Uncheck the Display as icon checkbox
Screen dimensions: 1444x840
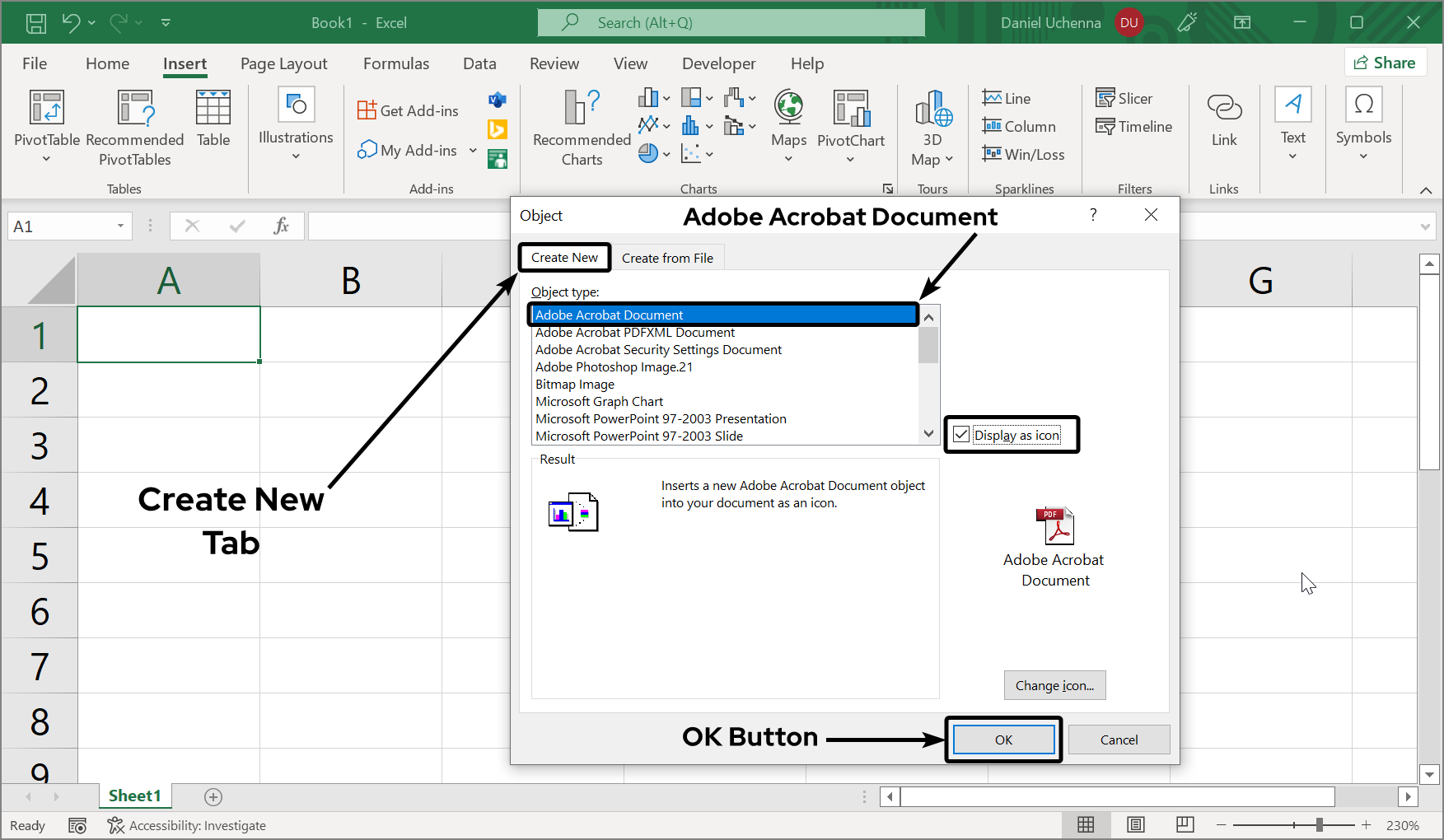click(961, 435)
